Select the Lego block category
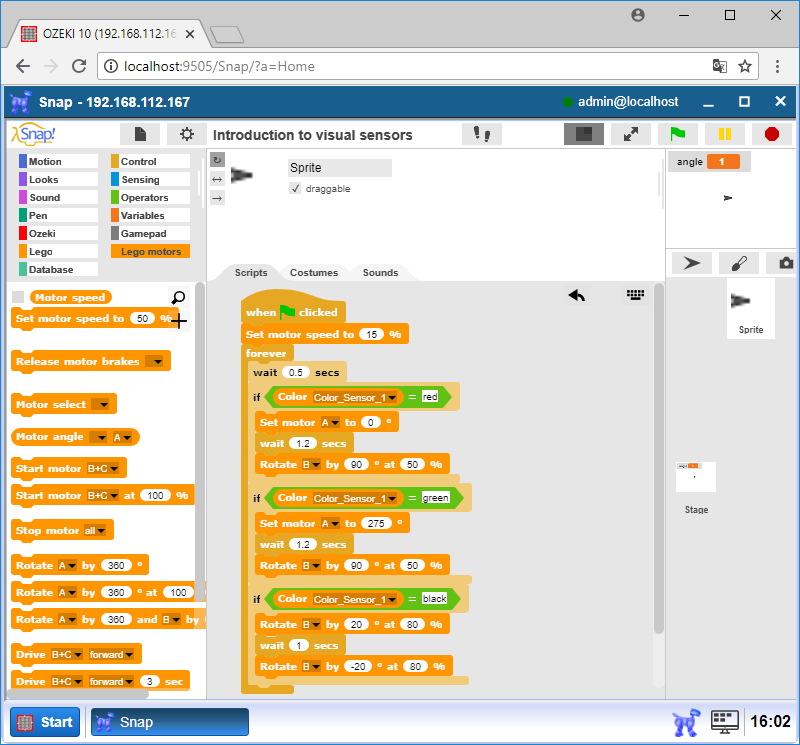Image resolution: width=800 pixels, height=745 pixels. click(58, 251)
